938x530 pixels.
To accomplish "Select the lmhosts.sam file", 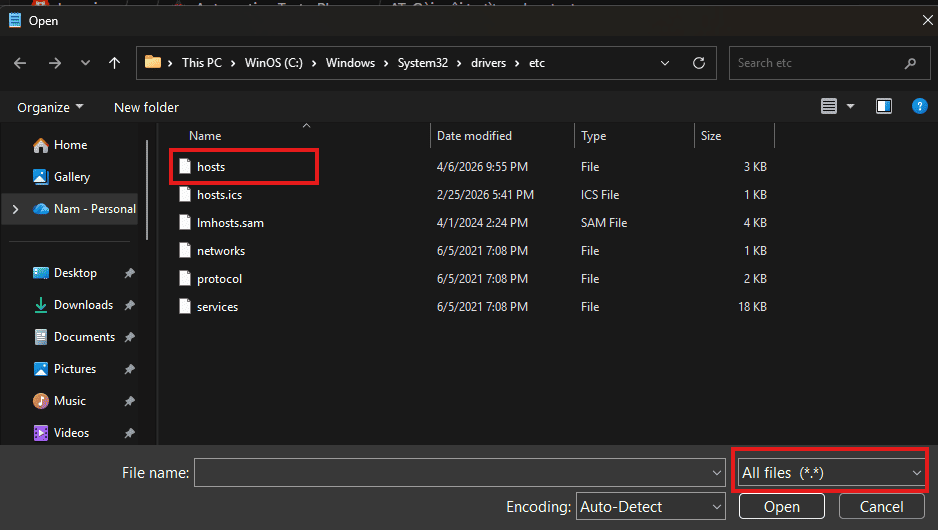I will tap(230, 223).
